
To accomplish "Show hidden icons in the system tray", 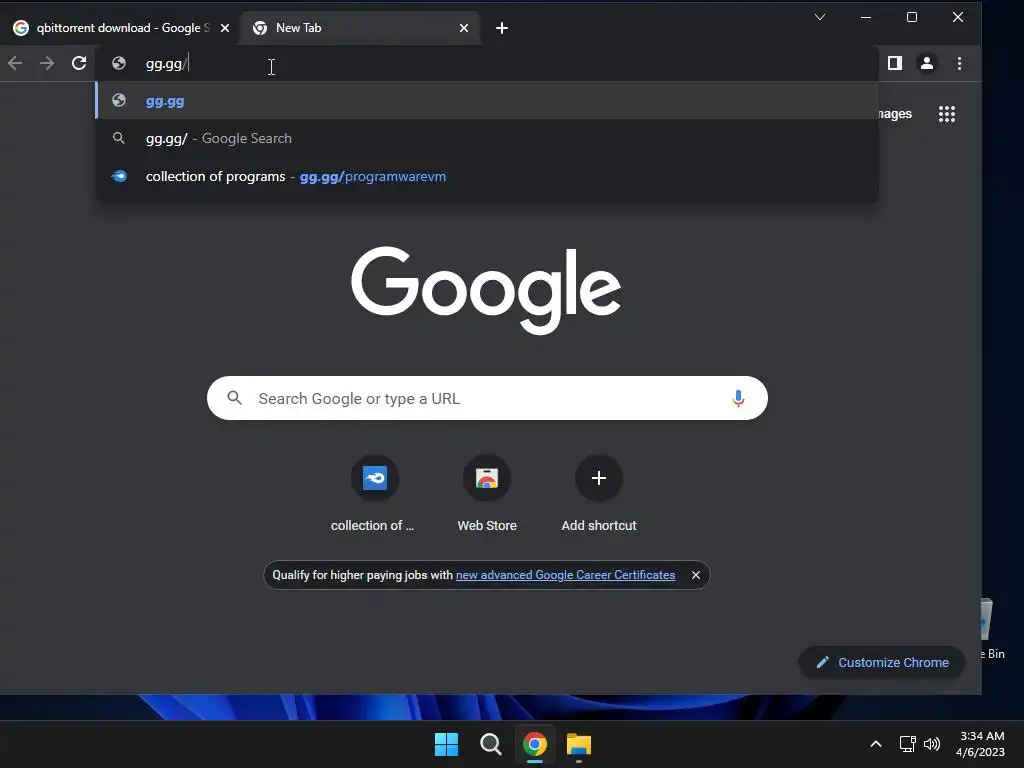I will tap(876, 744).
